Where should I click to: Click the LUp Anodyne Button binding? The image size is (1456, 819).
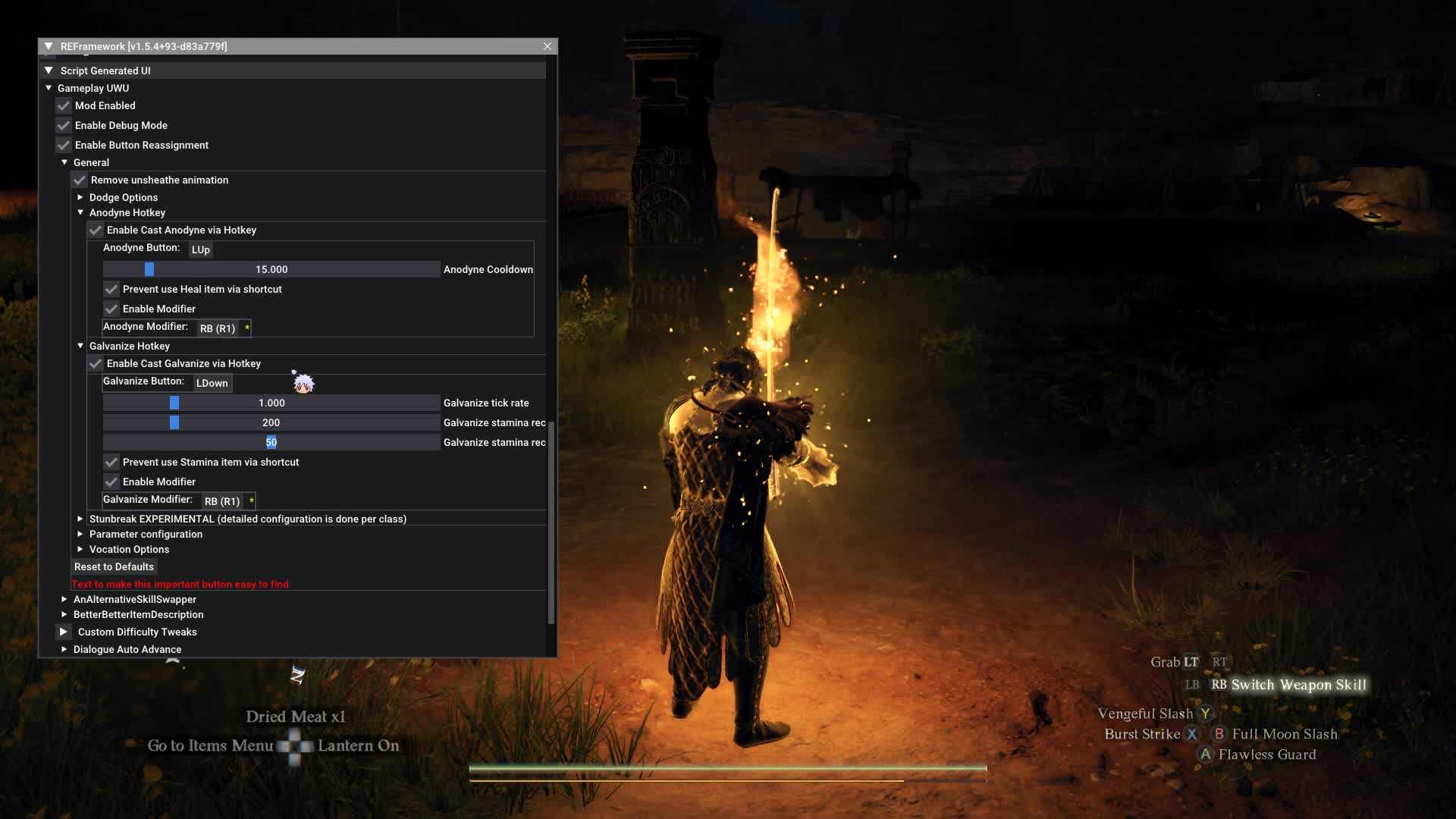[201, 249]
